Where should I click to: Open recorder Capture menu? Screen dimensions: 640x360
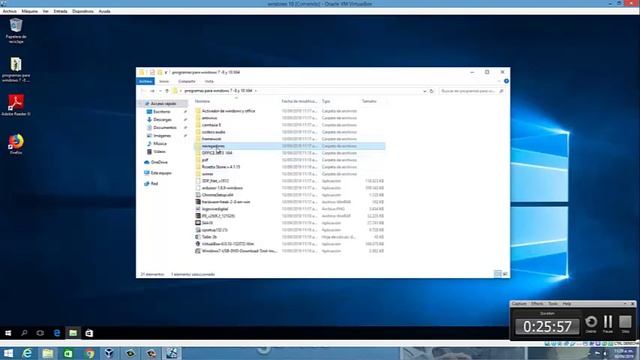click(519, 304)
